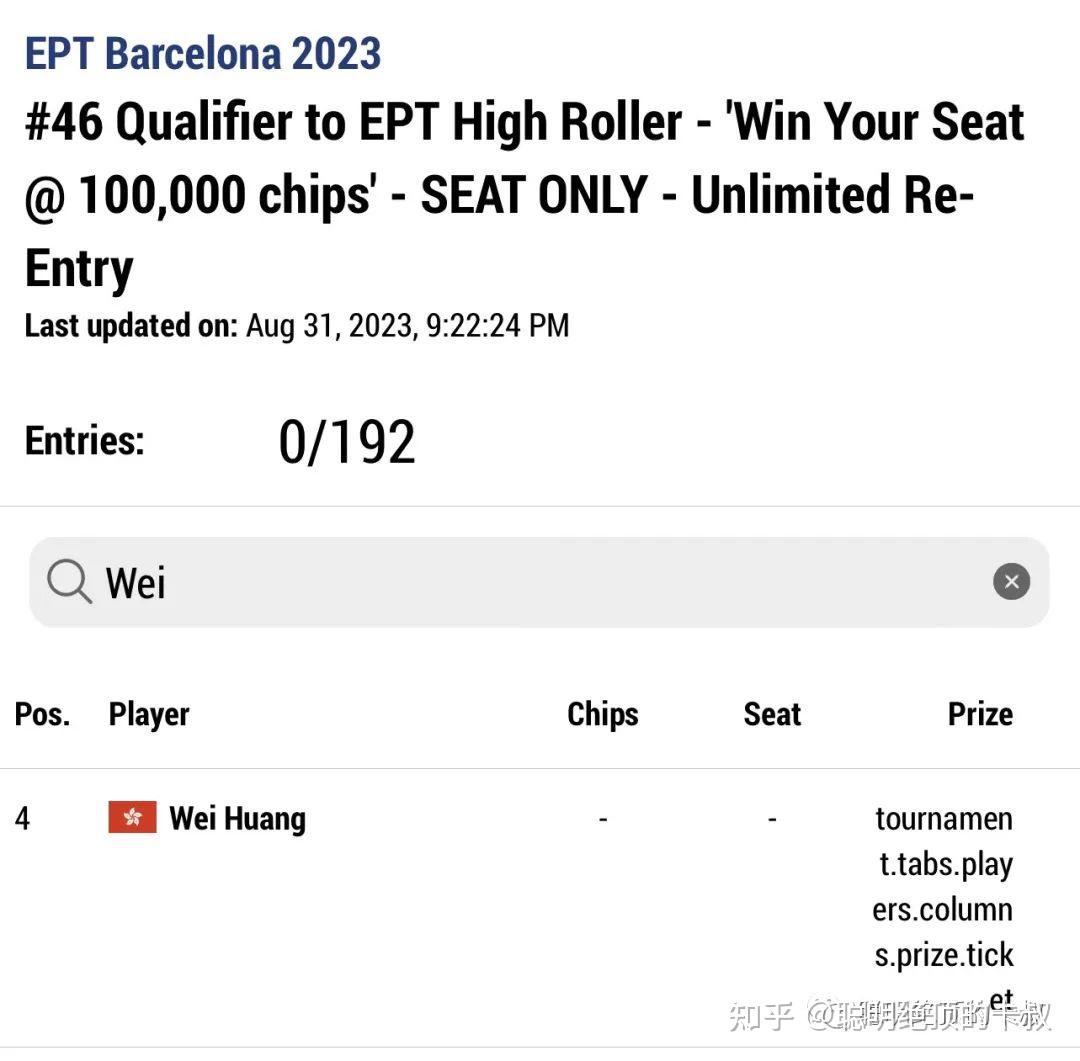1080x1061 pixels.
Task: Sort by the Prize column header
Action: pyautogui.click(x=980, y=714)
